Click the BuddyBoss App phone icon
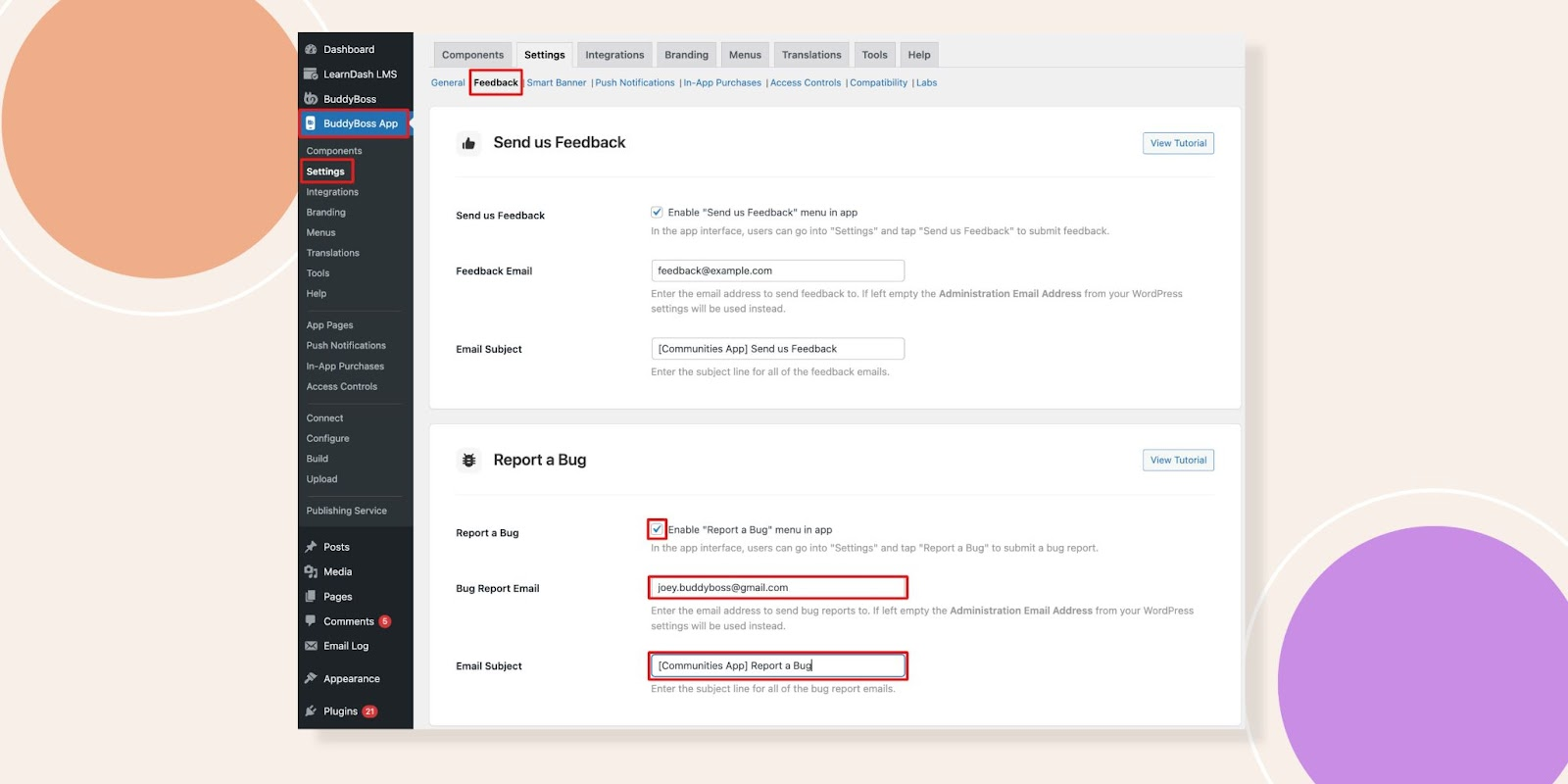Screen dimensions: 1568x784 [x=311, y=123]
